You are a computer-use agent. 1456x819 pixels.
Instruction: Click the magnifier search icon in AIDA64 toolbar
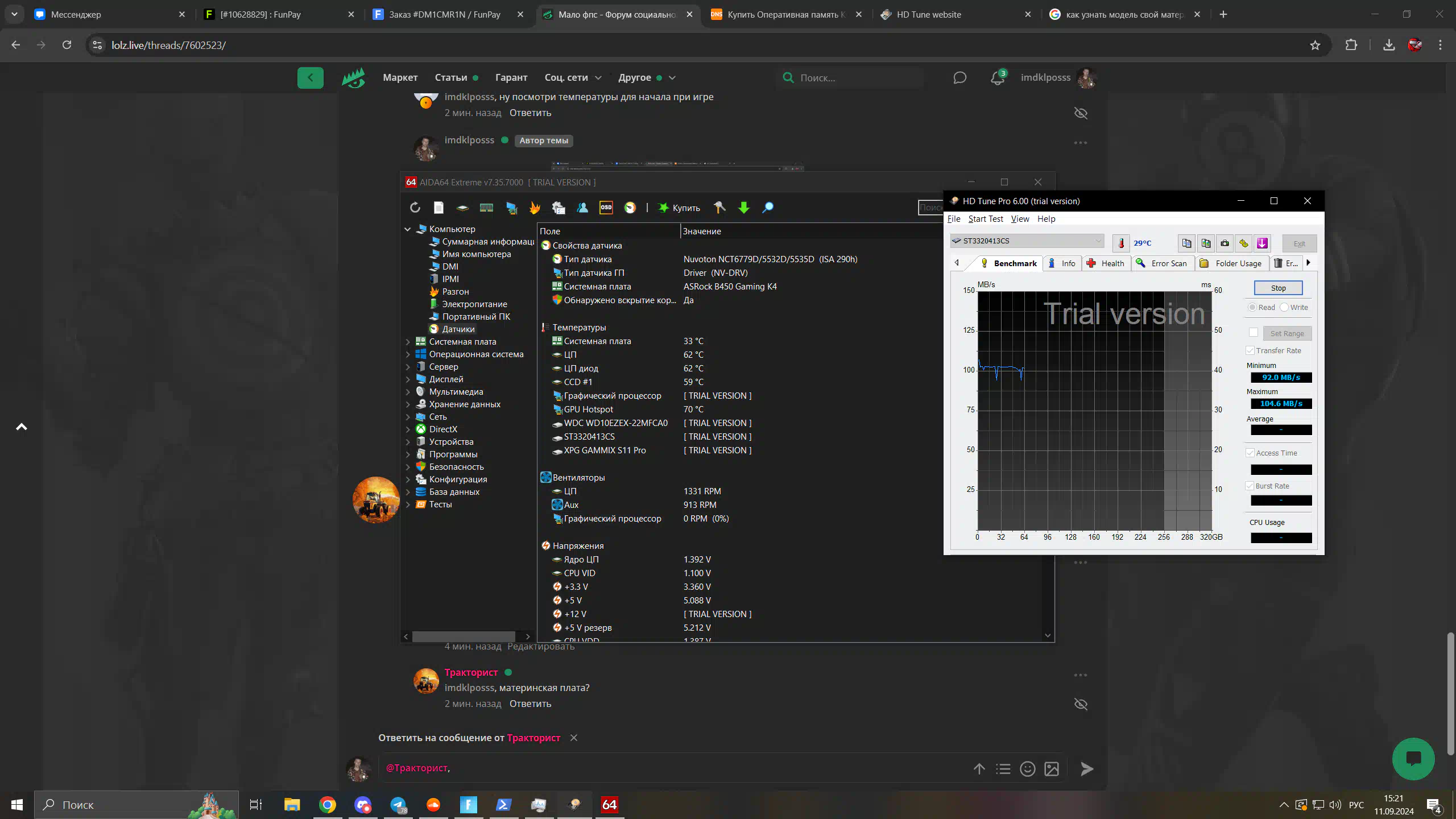768,208
